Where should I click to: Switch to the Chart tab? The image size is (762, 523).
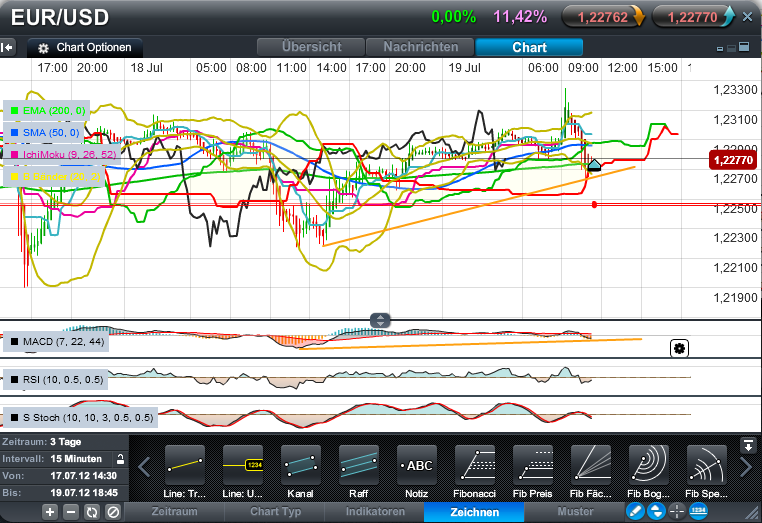[x=529, y=47]
